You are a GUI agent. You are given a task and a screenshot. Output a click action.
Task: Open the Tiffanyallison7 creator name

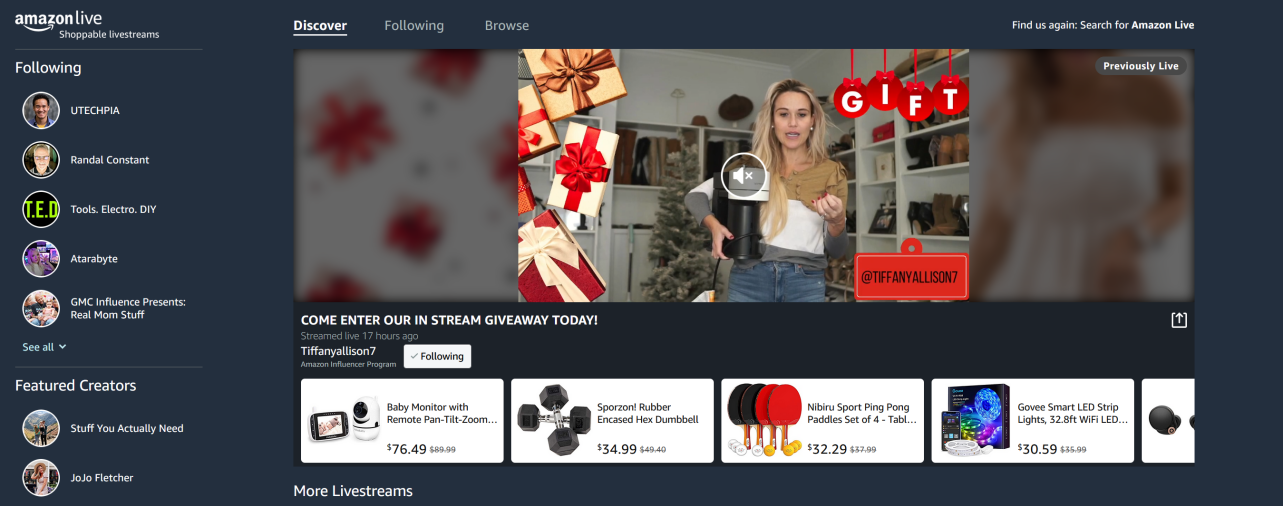(x=338, y=351)
